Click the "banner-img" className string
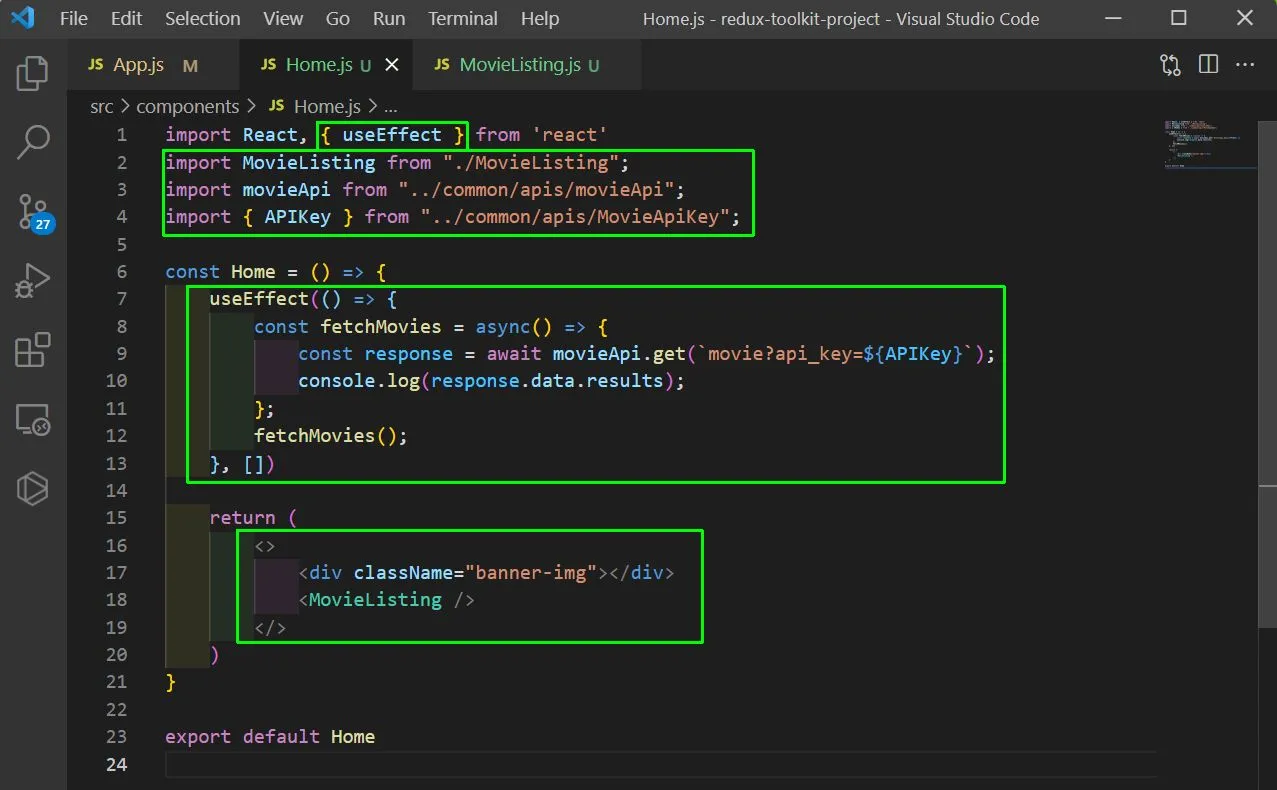The height and width of the screenshot is (790, 1277). click(x=531, y=572)
